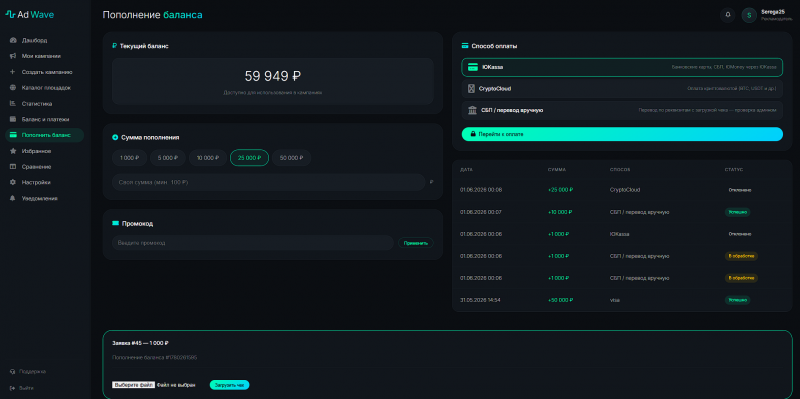800x399 pixels.
Task: Click the plus icon for Создать кампанию
Action: [x=13, y=72]
